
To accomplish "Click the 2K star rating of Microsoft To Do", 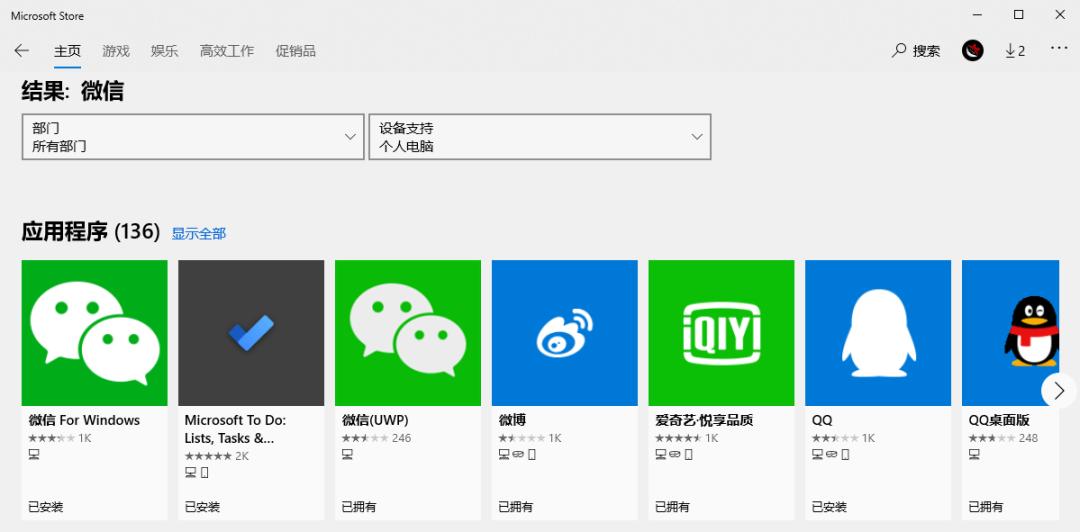I will pos(217,456).
